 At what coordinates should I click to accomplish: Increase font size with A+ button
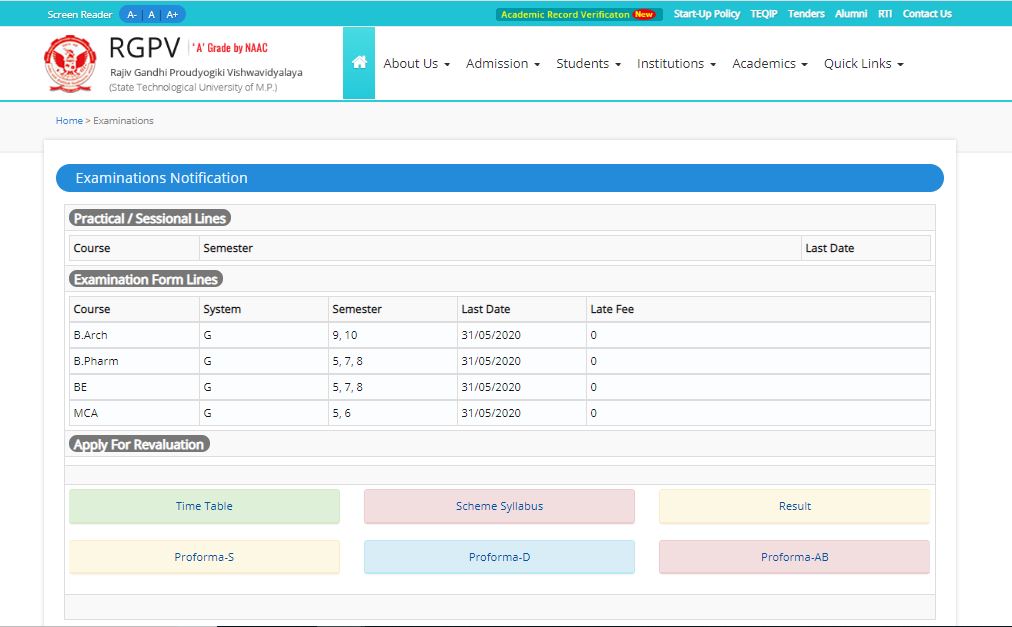point(172,14)
